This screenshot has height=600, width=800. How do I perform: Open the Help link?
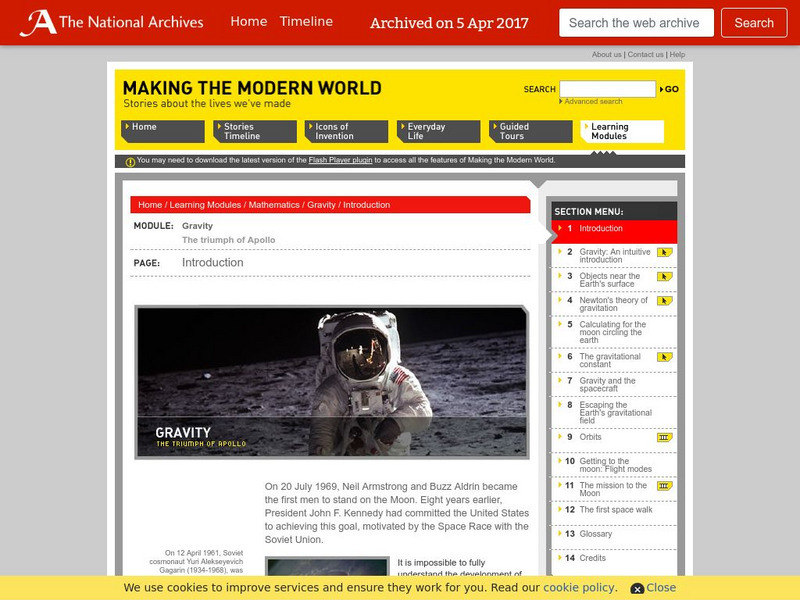[677, 55]
